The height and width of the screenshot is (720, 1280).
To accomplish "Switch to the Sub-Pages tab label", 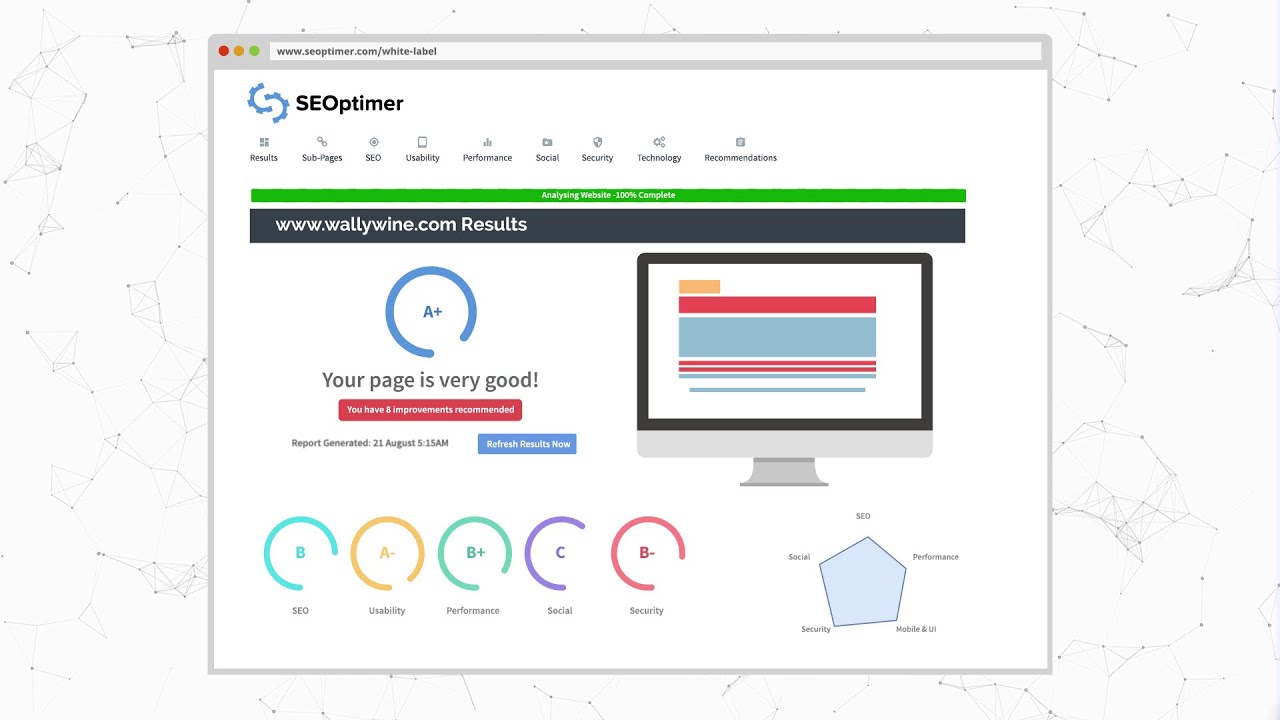I will 322,158.
